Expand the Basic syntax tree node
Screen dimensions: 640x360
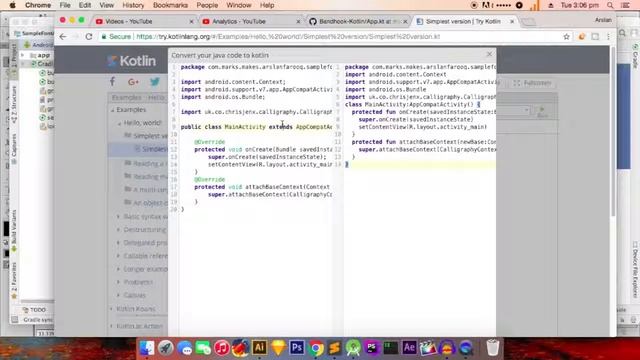[118, 216]
